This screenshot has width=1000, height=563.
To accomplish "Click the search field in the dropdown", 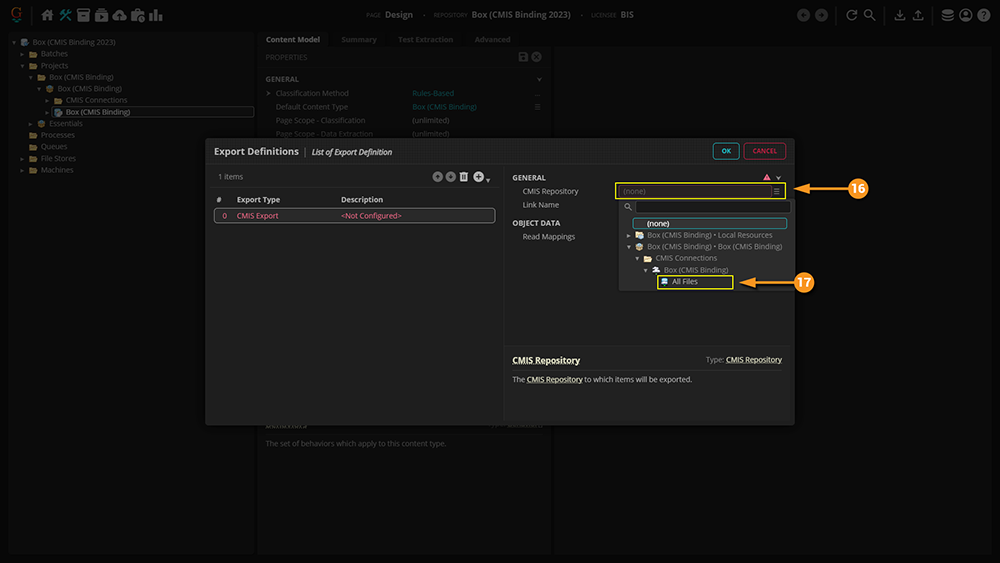I will pos(712,207).
